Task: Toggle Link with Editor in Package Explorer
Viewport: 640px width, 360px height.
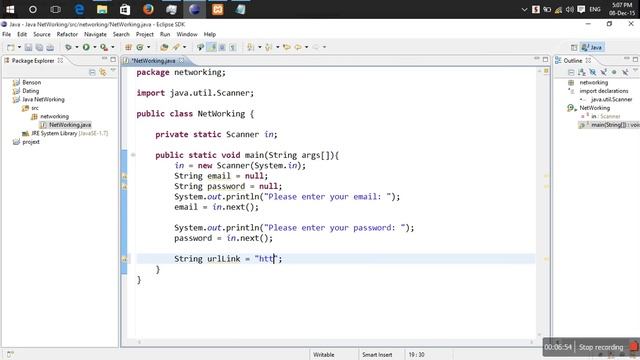Action: click(103, 72)
